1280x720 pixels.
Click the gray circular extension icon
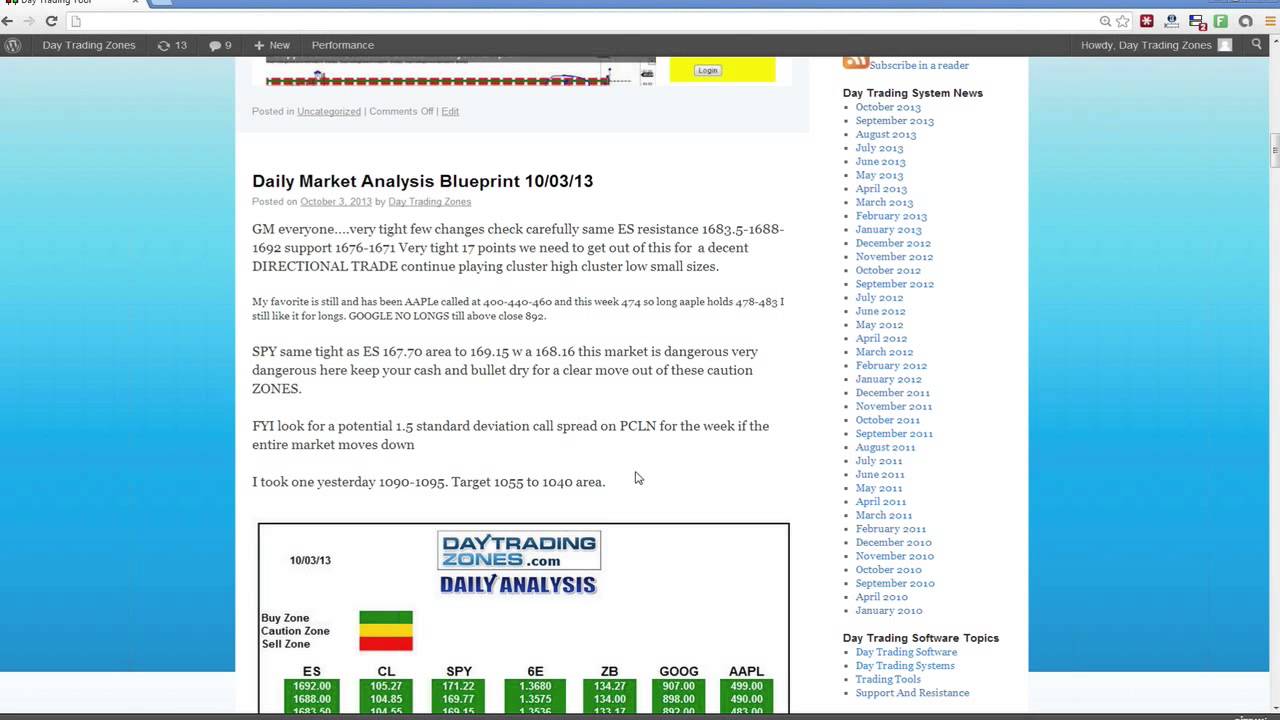click(x=1246, y=21)
